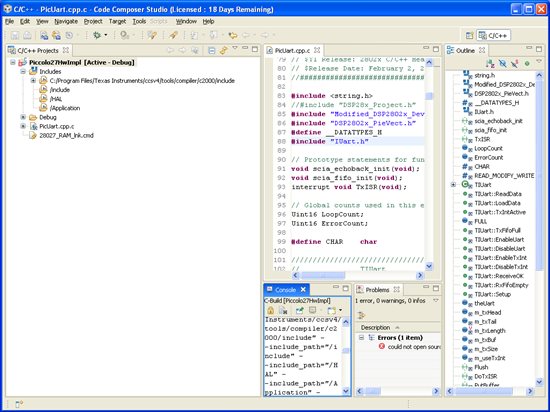
Task: Close the Console view
Action: pos(303,290)
